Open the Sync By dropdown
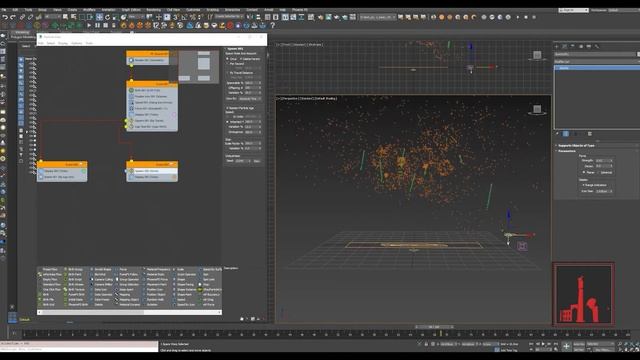The width and height of the screenshot is (640, 360). 250,99
